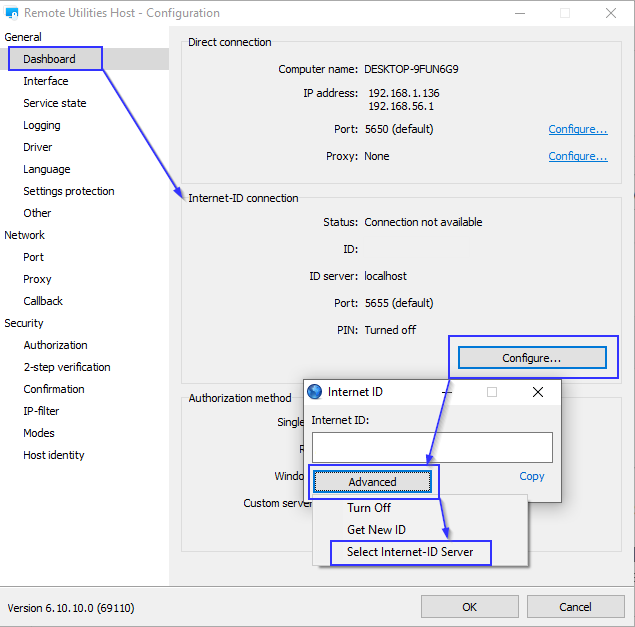Select Interface in the sidebar

coord(46,81)
